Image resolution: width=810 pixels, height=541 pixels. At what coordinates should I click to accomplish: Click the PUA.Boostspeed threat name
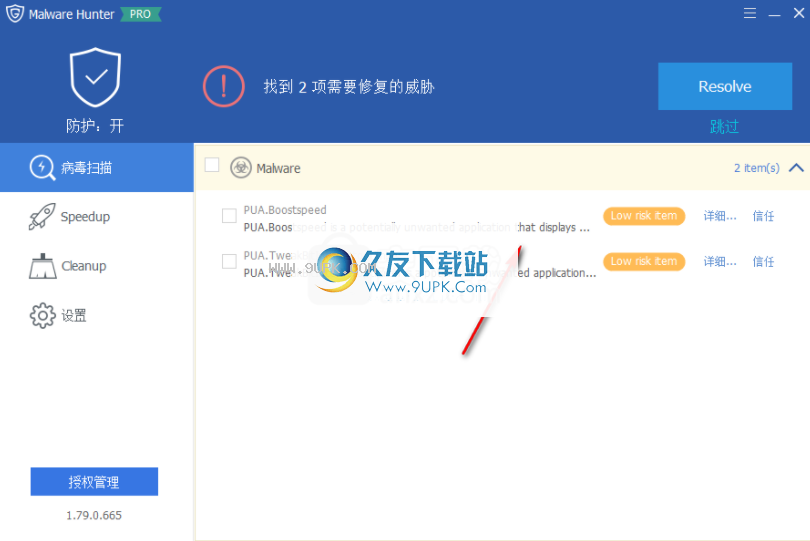click(x=285, y=210)
